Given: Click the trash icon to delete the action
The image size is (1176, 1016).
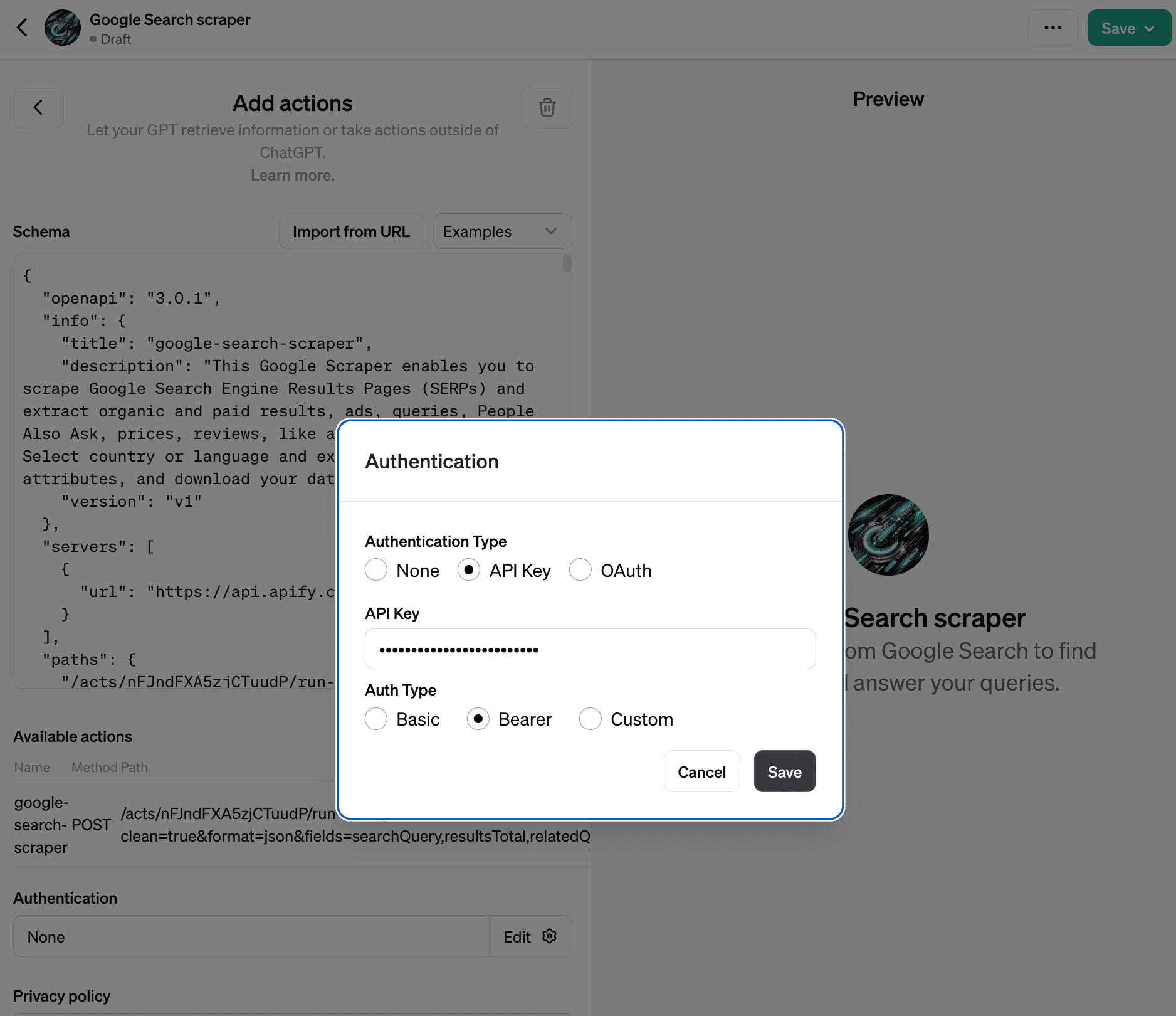Looking at the screenshot, I should click(x=546, y=107).
